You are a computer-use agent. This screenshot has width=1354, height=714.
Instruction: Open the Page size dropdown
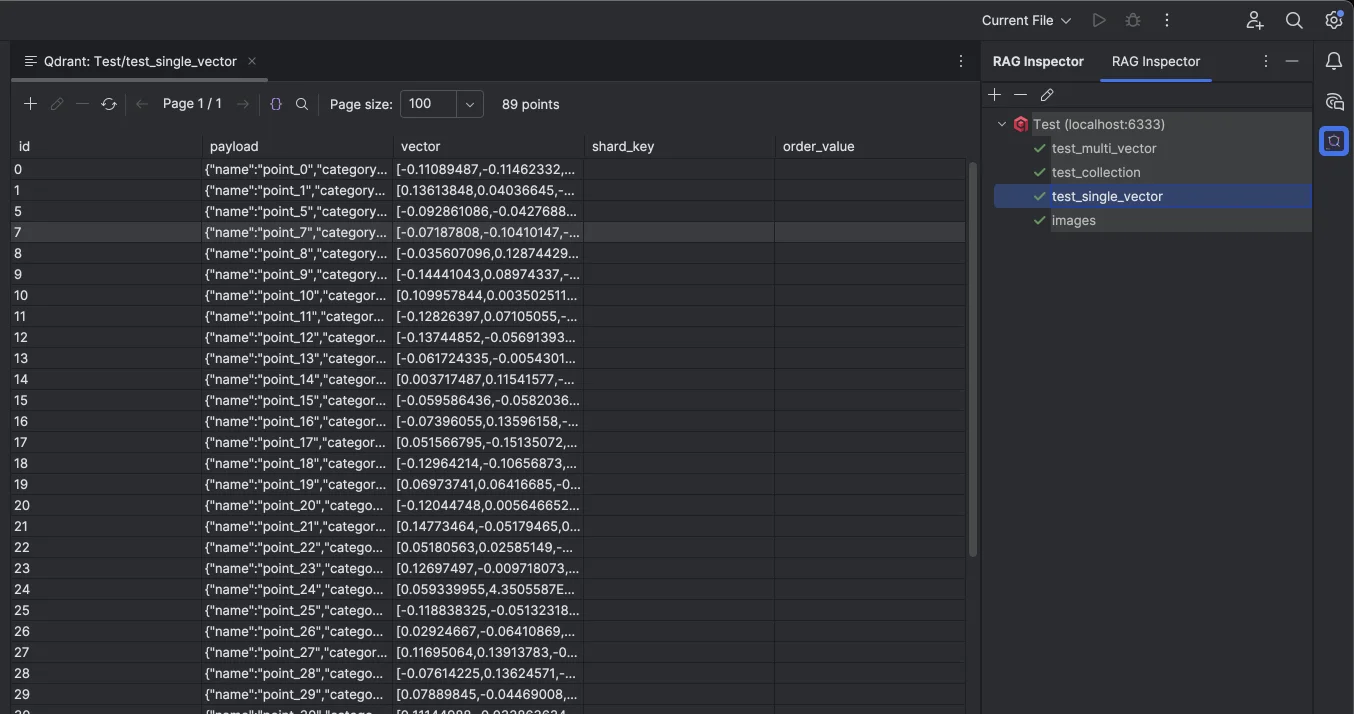tap(470, 104)
